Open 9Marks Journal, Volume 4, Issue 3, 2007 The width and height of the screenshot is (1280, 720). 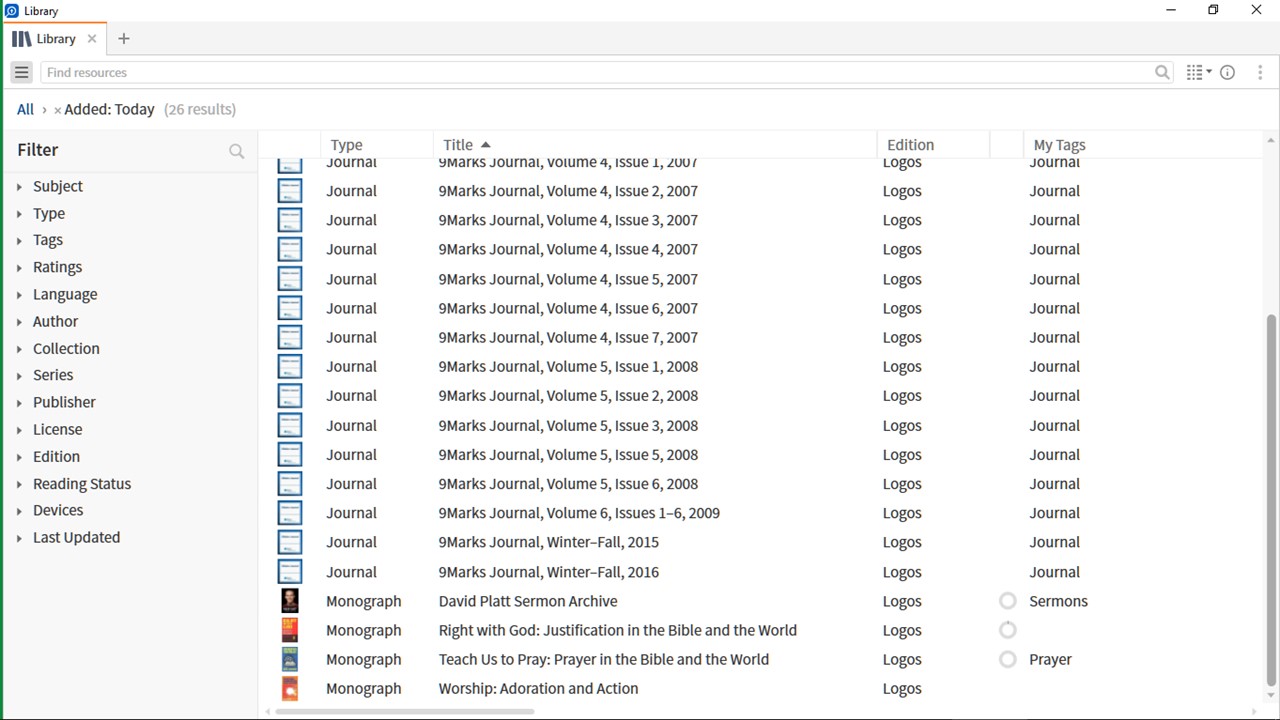[568, 220]
